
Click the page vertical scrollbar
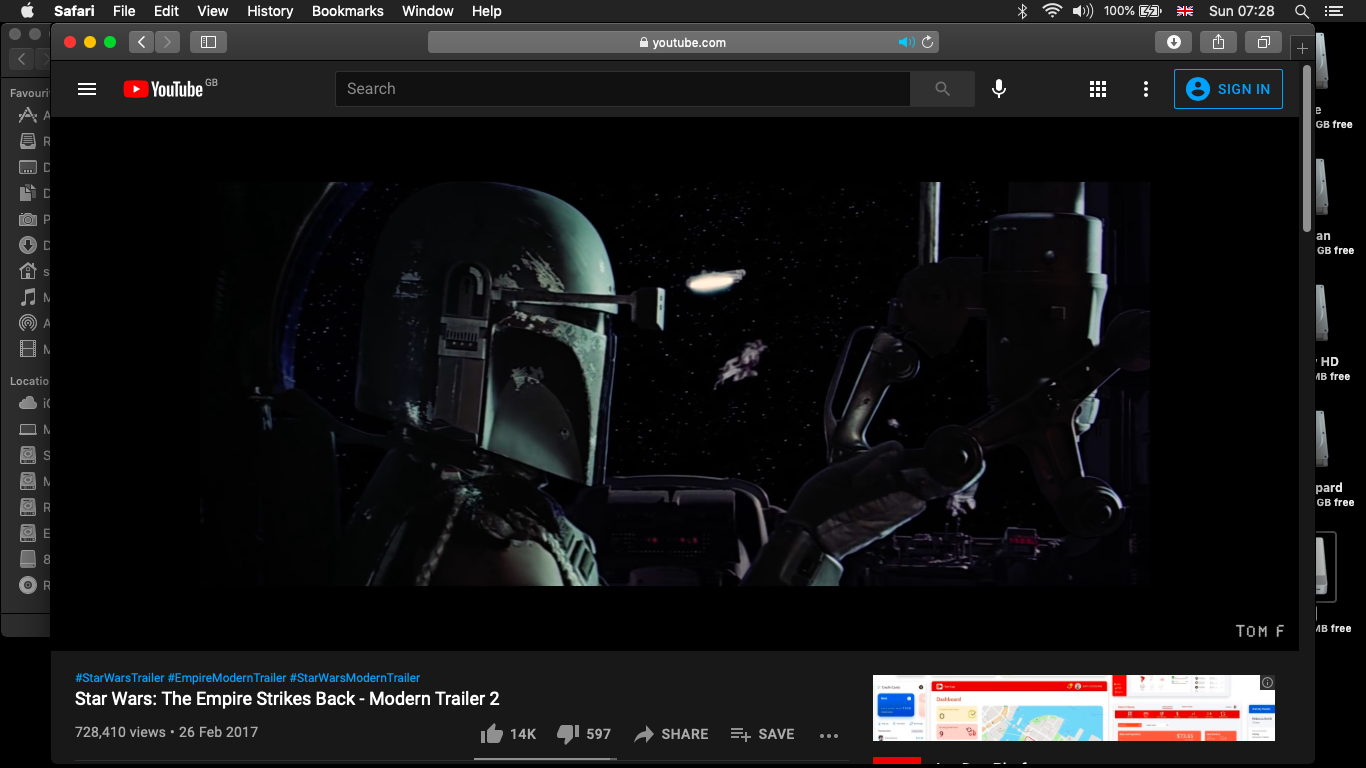click(1307, 150)
